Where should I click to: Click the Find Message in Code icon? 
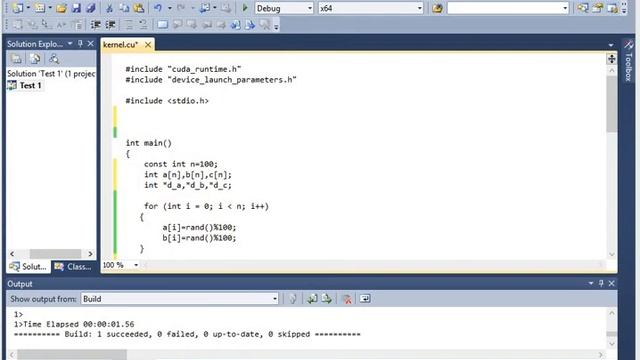(x=293, y=299)
